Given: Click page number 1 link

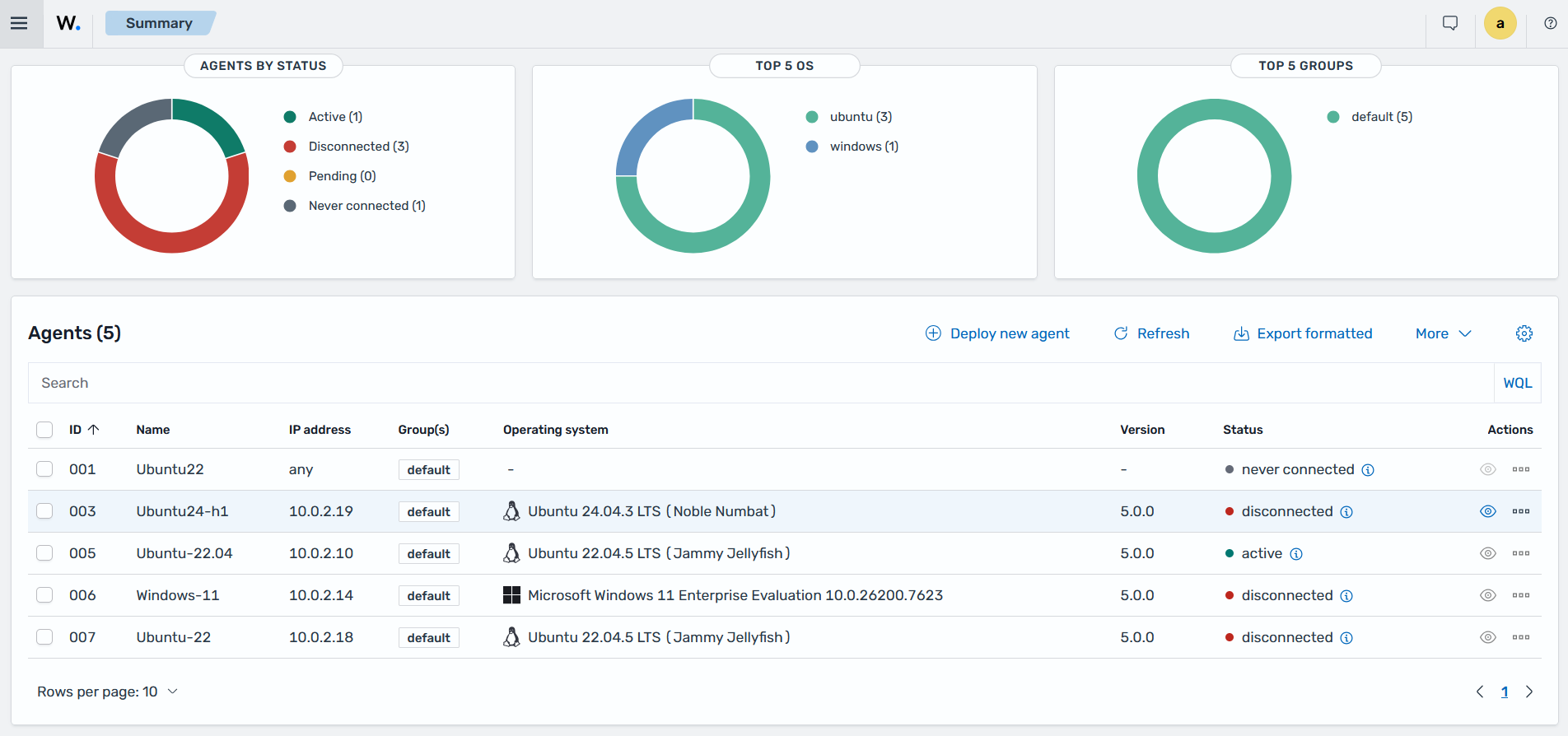Looking at the screenshot, I should 1505,692.
